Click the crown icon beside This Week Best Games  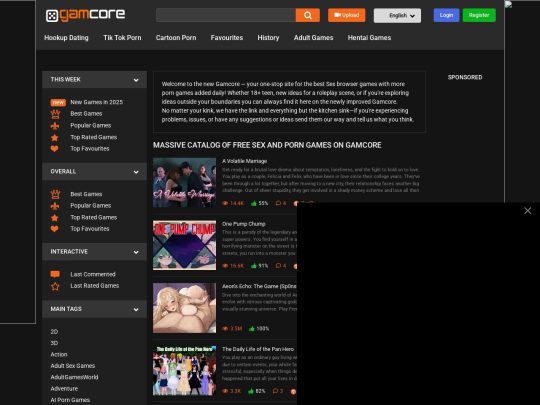click(55, 114)
